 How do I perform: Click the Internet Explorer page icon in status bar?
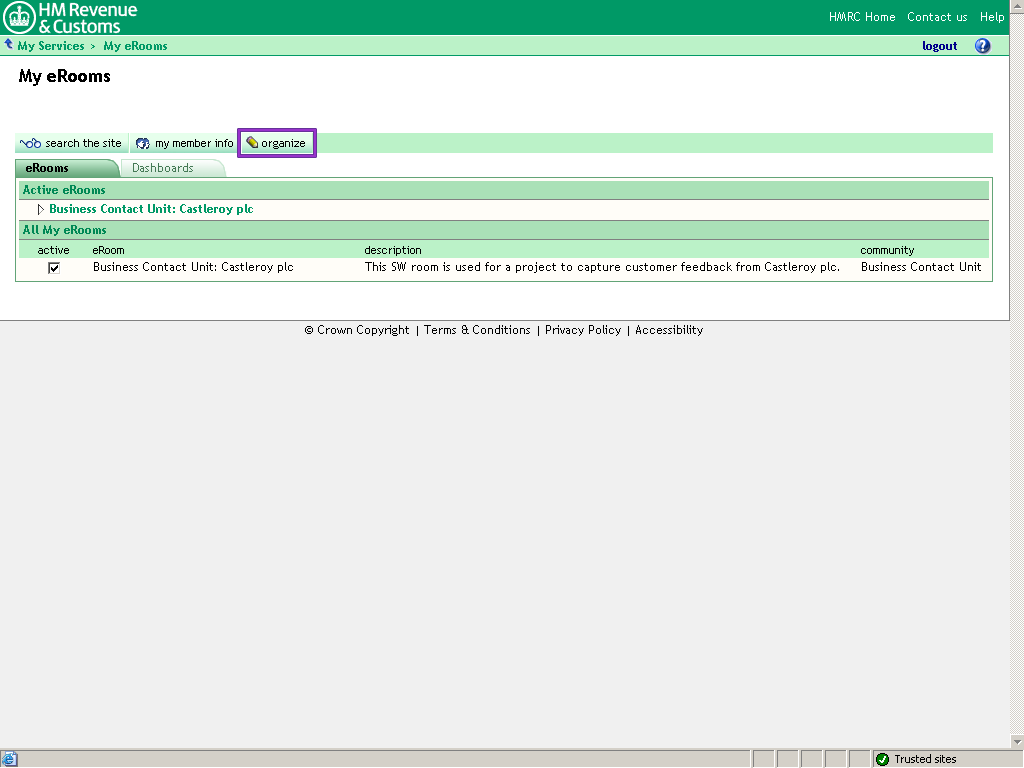10,759
